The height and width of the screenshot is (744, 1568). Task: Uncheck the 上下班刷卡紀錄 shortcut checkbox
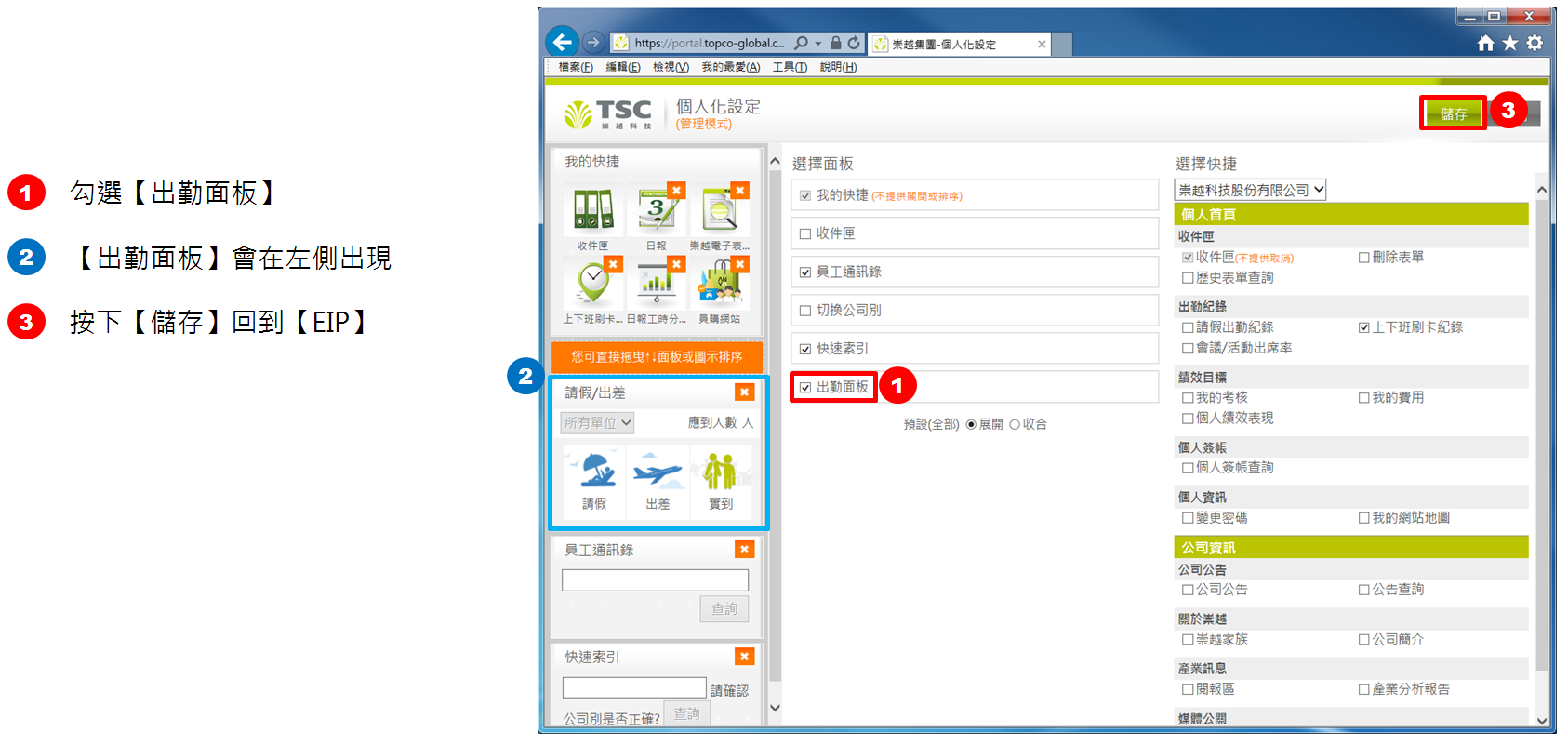tap(1363, 327)
